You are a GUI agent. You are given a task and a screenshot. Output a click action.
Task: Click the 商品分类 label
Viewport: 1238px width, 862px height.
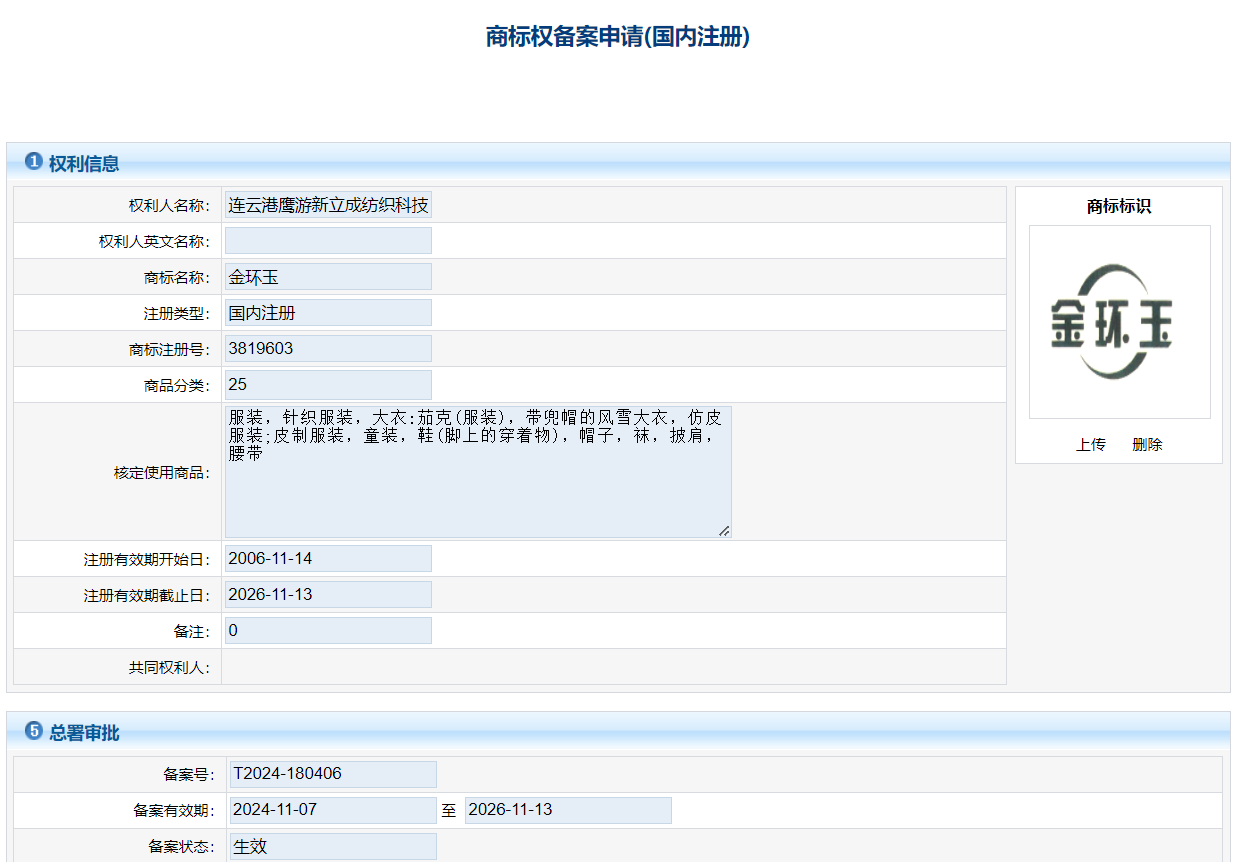pos(177,386)
